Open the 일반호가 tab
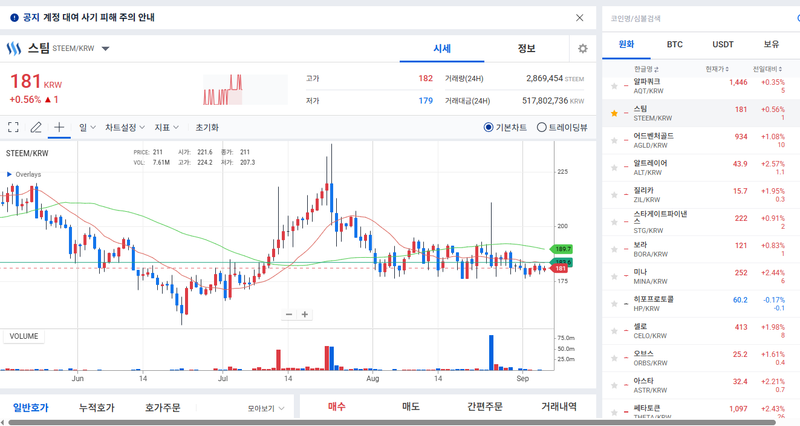800x426 pixels. coord(31,408)
